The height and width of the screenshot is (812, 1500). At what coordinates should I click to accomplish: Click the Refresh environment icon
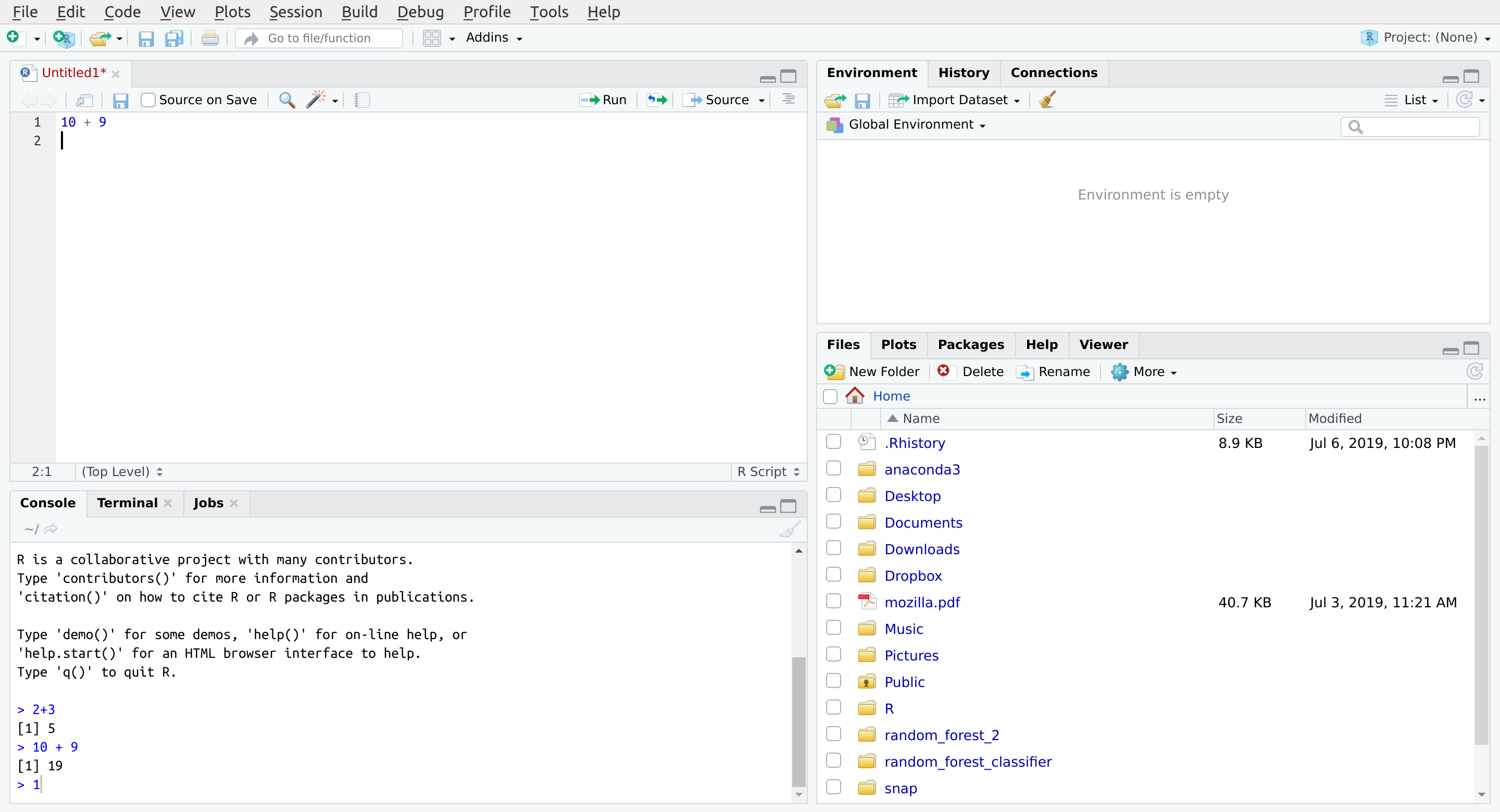click(1465, 99)
